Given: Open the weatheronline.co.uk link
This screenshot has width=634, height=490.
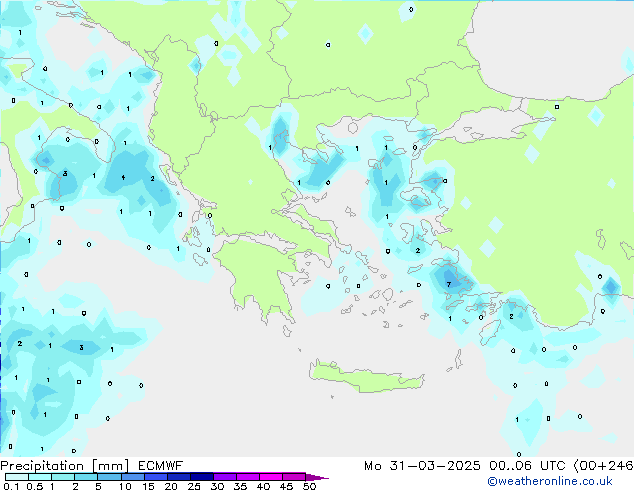Looking at the screenshot, I should (x=550, y=481).
